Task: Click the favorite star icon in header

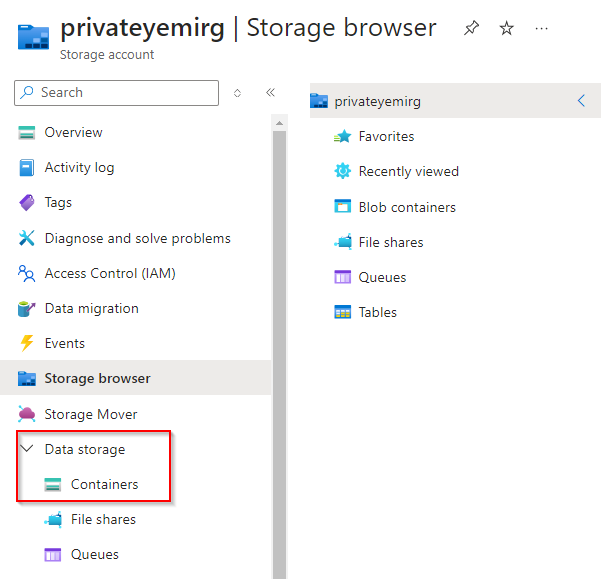Action: tap(506, 29)
